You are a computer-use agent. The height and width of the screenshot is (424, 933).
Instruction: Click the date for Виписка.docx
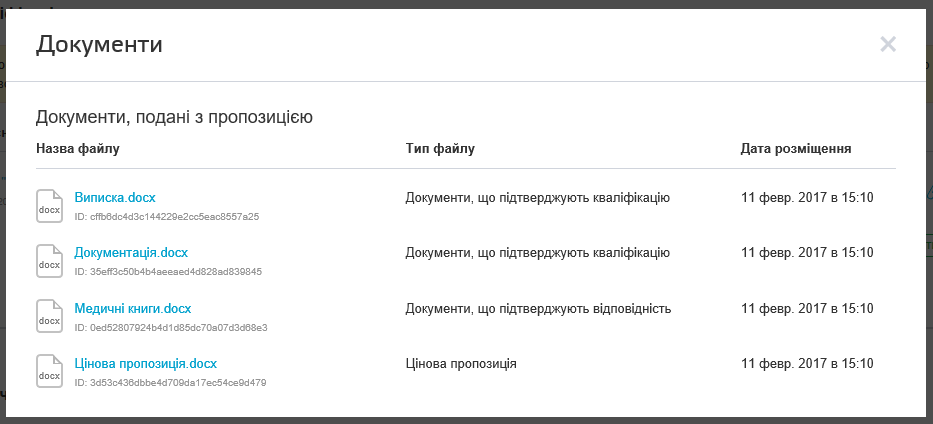[x=807, y=197]
